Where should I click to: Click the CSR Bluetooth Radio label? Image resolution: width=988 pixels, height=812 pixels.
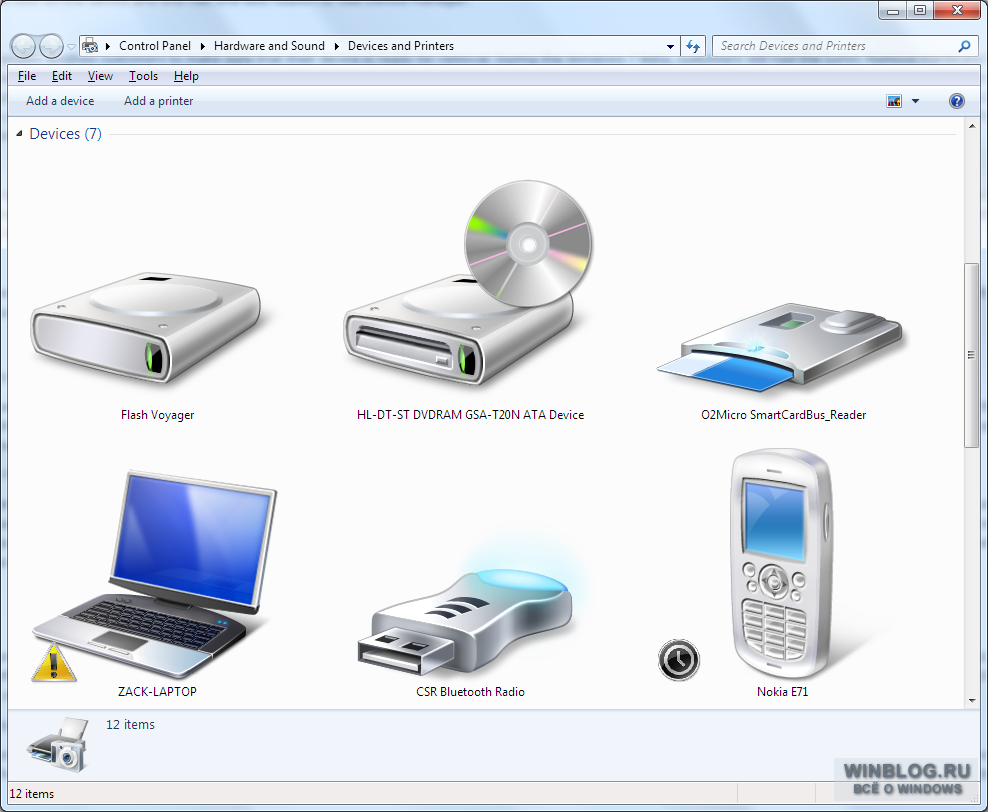click(x=470, y=692)
